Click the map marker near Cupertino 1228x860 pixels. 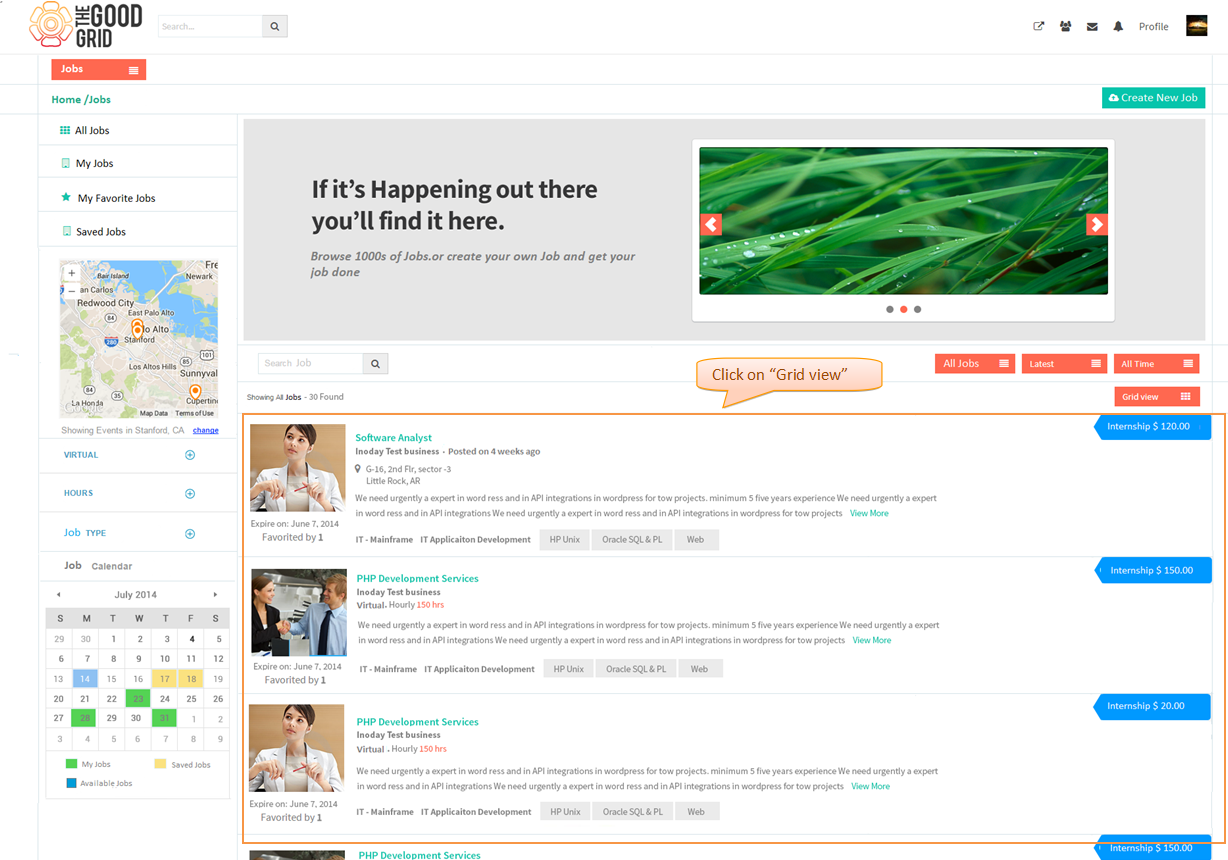point(195,392)
